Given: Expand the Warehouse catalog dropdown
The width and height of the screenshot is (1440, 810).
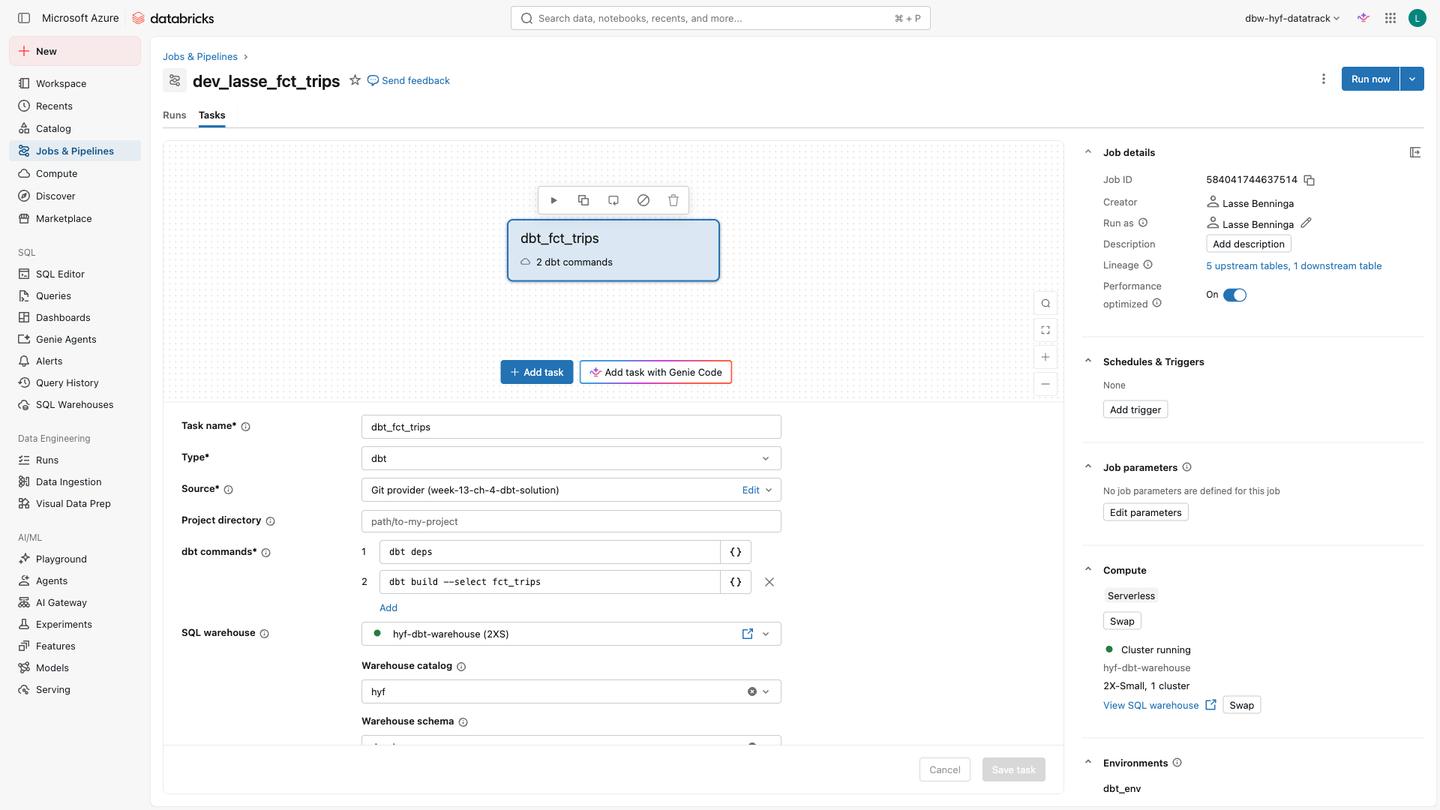Looking at the screenshot, I should (x=766, y=692).
